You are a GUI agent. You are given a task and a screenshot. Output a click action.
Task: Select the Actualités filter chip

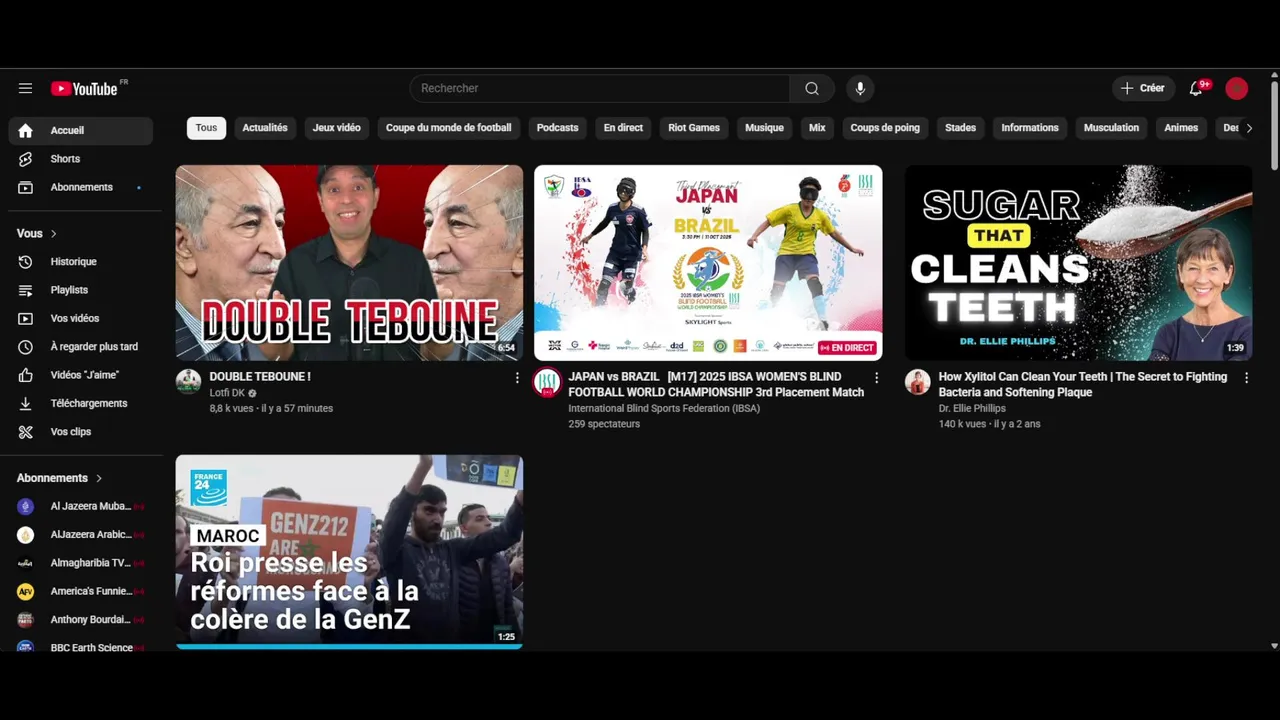click(x=265, y=128)
